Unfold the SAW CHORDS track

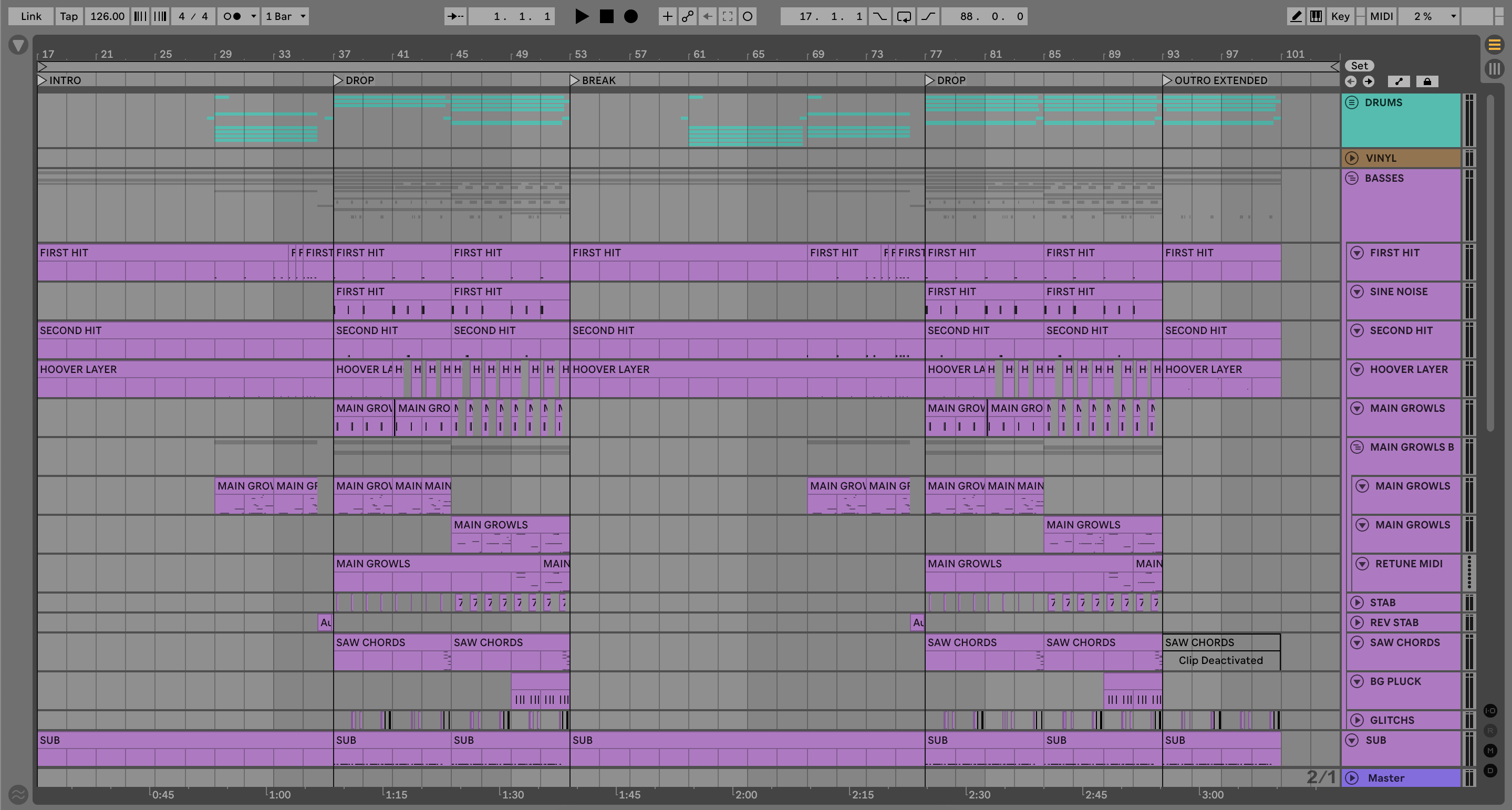click(x=1357, y=643)
